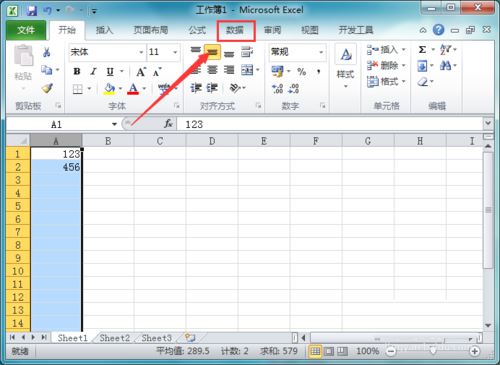Switch to the 数据 ribbon tab
Image resolution: width=500 pixels, height=365 pixels.
pyautogui.click(x=235, y=30)
